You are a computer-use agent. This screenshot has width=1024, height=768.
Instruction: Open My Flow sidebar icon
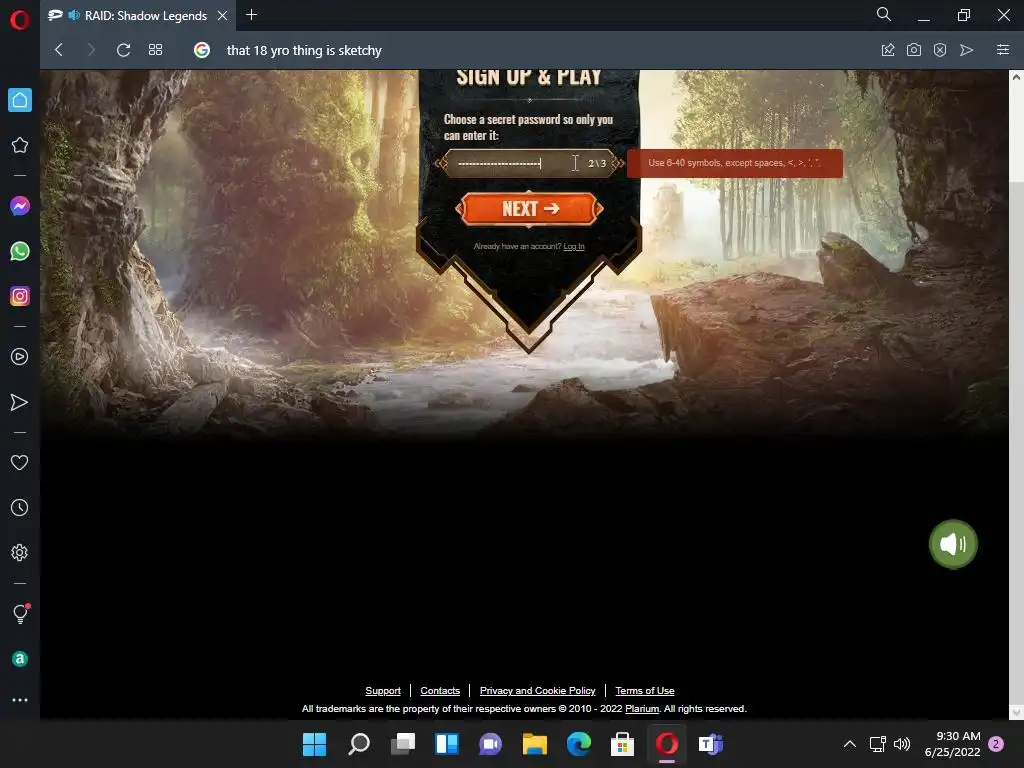tap(20, 402)
